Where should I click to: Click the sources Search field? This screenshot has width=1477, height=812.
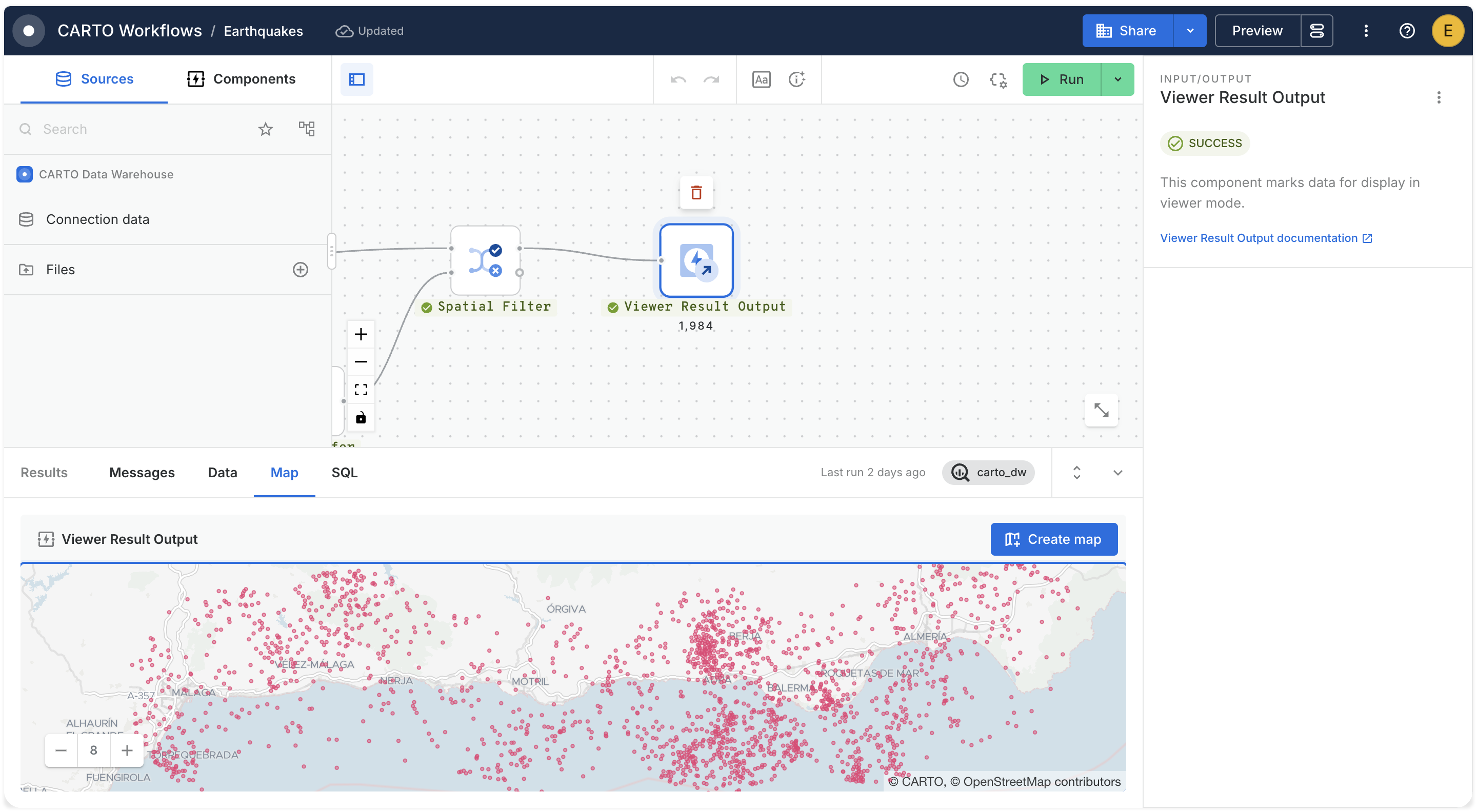pos(137,129)
